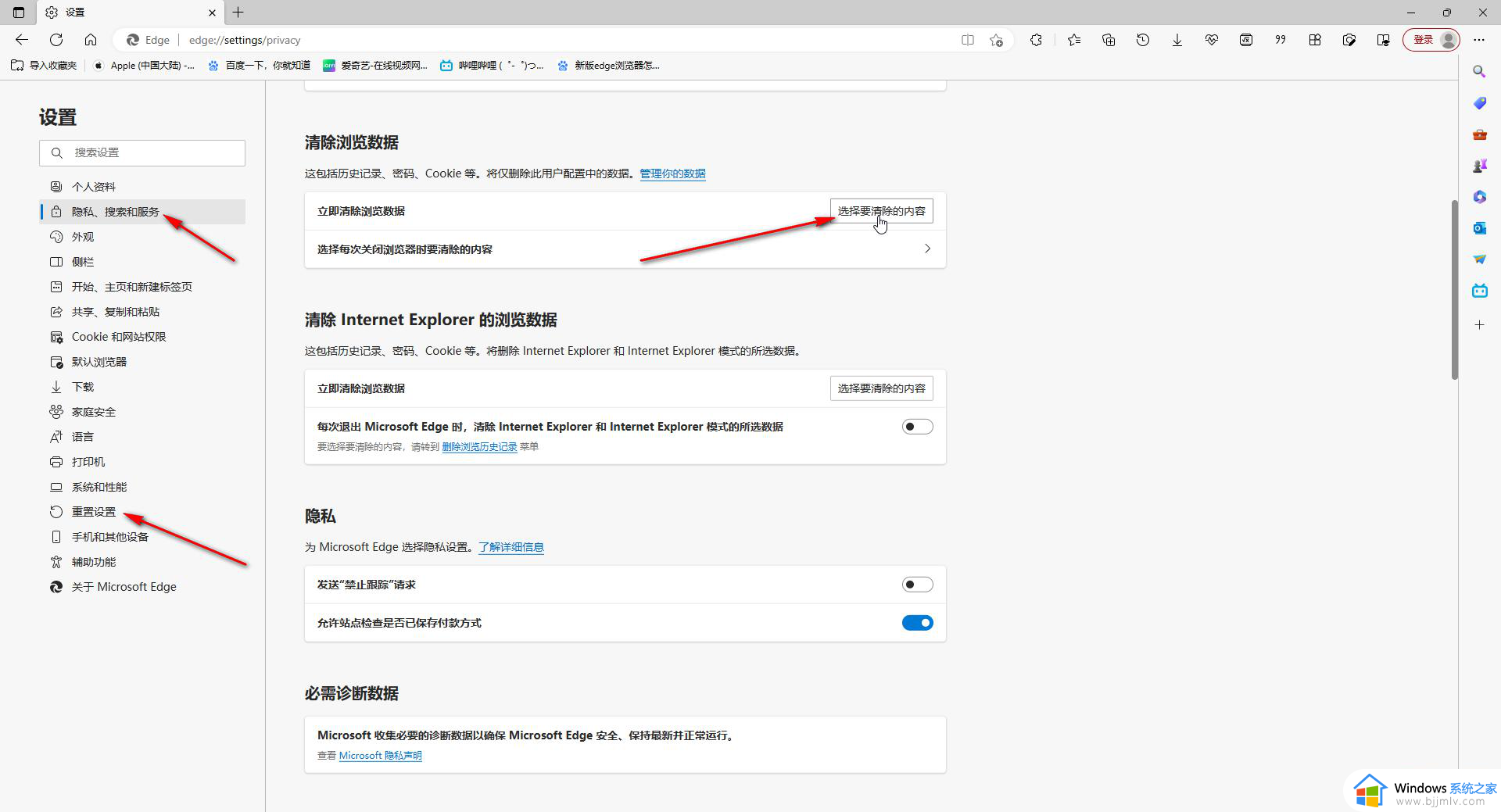
Task: Open 开始、主页和新建标签页 settings
Action: (x=142, y=287)
